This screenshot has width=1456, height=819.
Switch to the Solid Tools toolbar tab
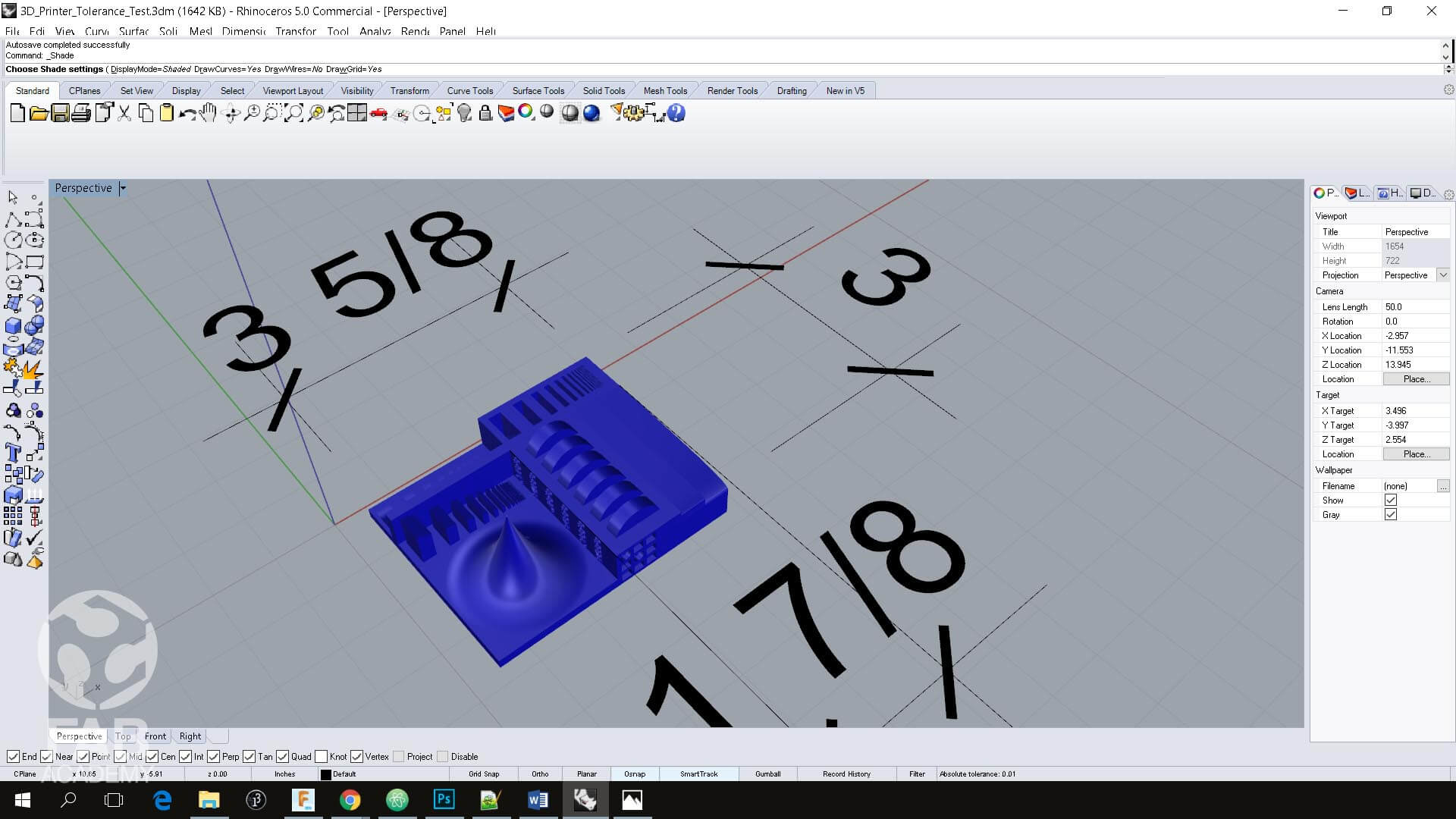(604, 91)
